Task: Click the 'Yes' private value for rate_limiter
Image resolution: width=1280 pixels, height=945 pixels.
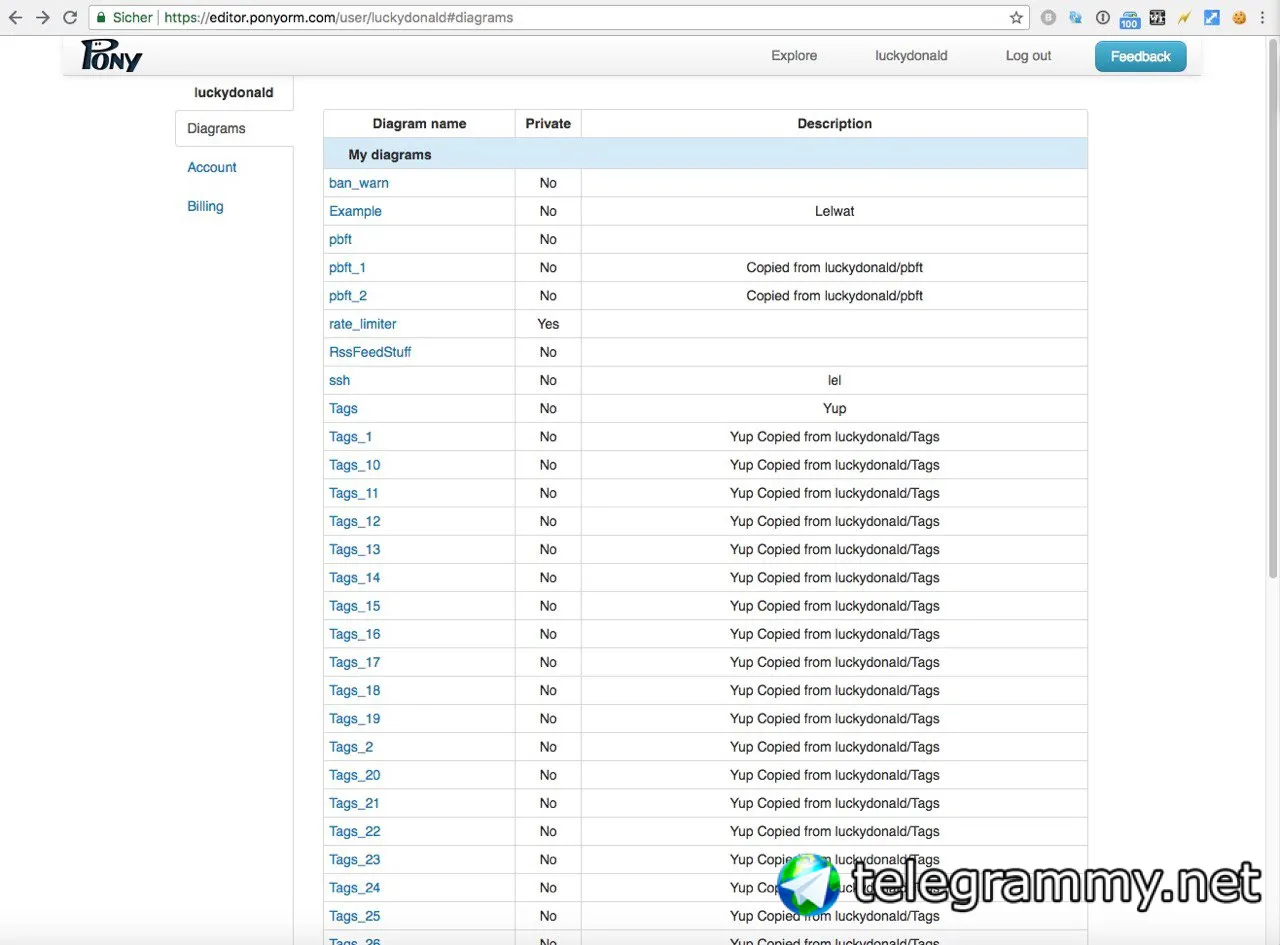Action: point(548,324)
